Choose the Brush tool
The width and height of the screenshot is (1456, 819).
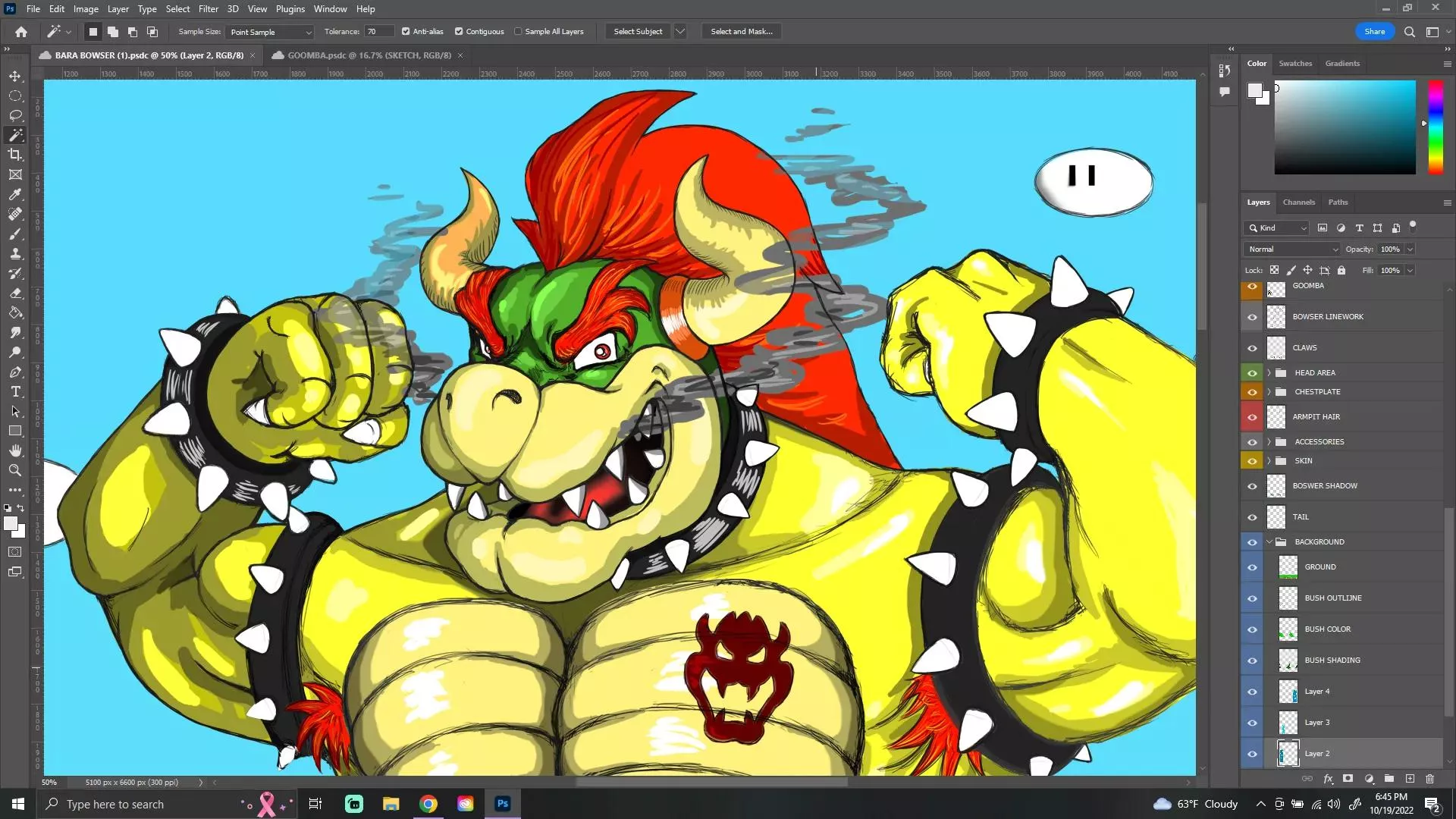coord(15,234)
